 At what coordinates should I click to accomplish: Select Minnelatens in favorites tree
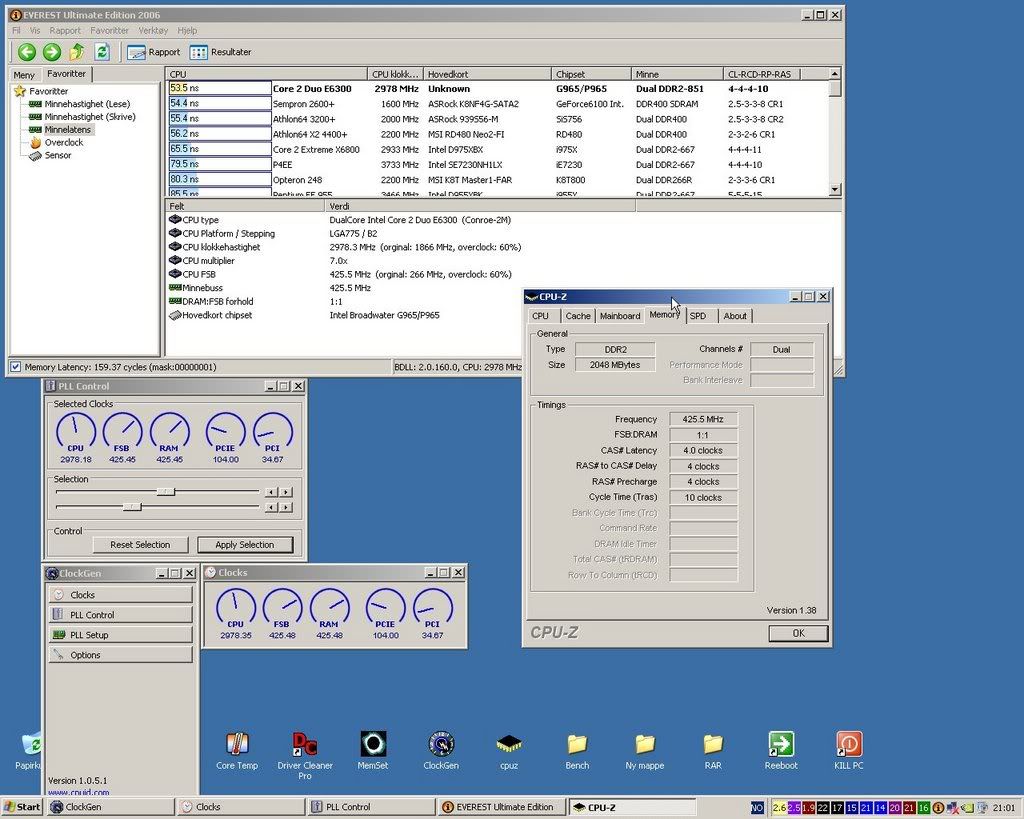click(68, 129)
